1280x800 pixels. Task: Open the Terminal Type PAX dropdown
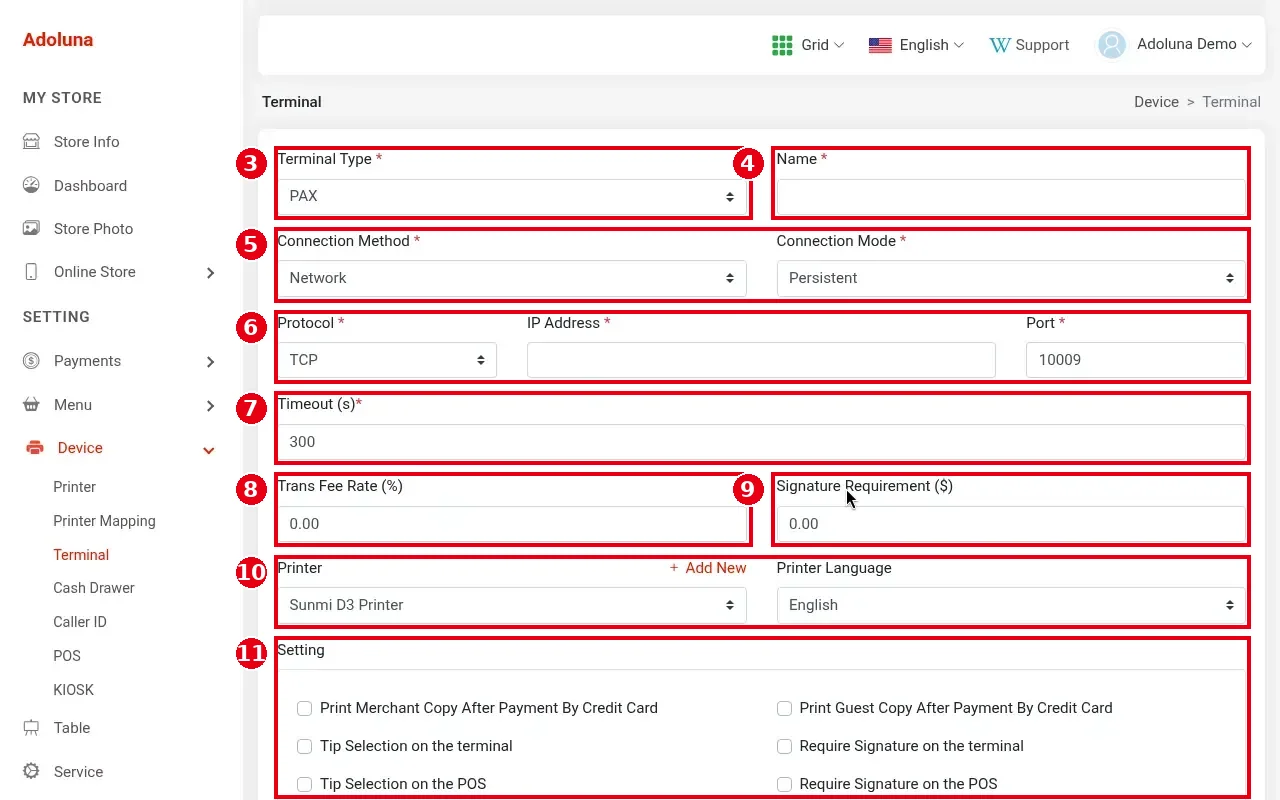(x=512, y=196)
